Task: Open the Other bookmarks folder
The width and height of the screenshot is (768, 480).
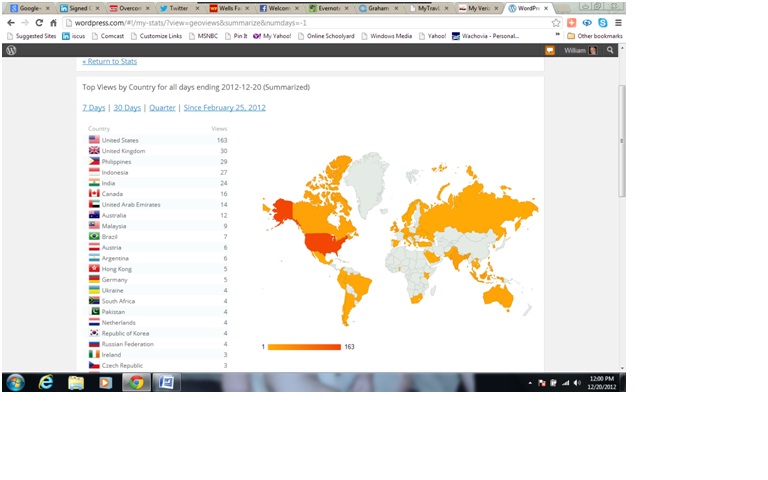Action: pos(594,36)
